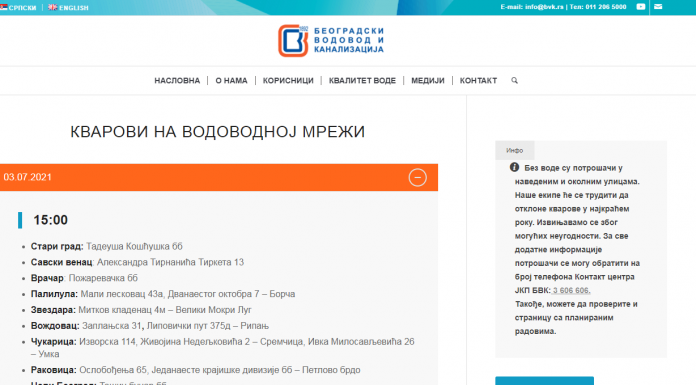The height and width of the screenshot is (385, 696).
Task: Open the НАСЛОВНА menu item
Action: pyautogui.click(x=177, y=80)
